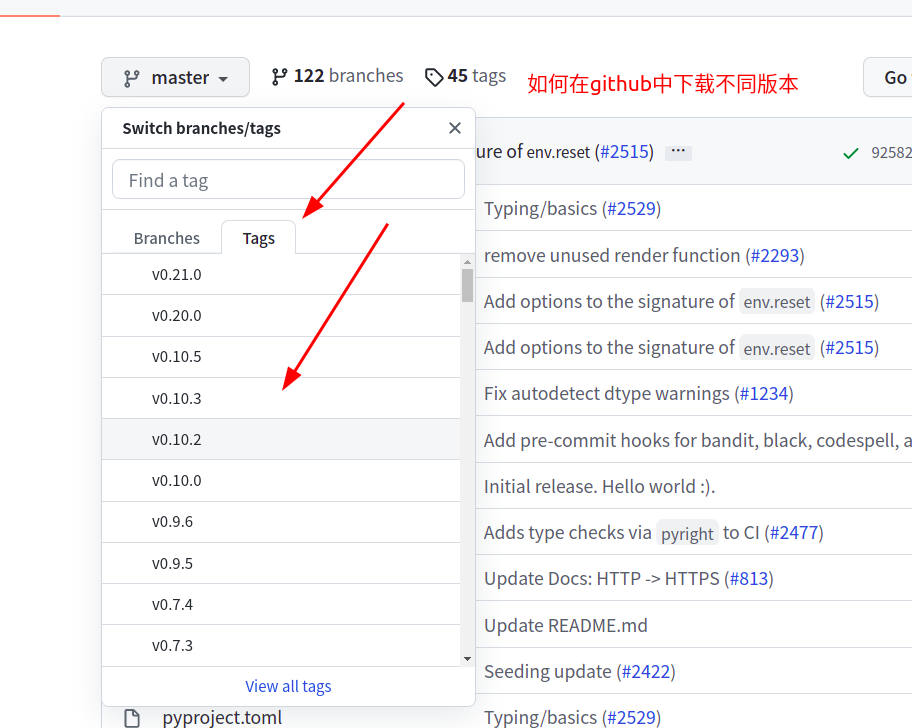
Task: Click the Go to file button
Action: pyautogui.click(x=888, y=77)
